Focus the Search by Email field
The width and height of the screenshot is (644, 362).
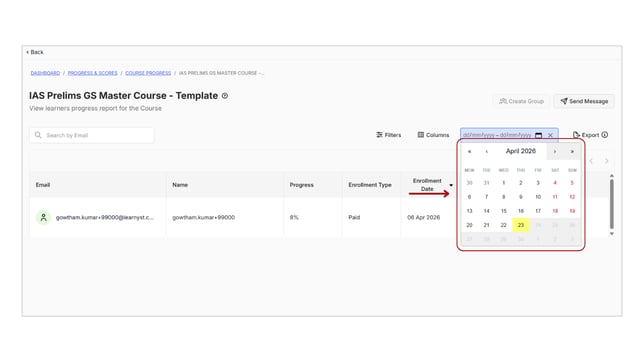tap(92, 135)
